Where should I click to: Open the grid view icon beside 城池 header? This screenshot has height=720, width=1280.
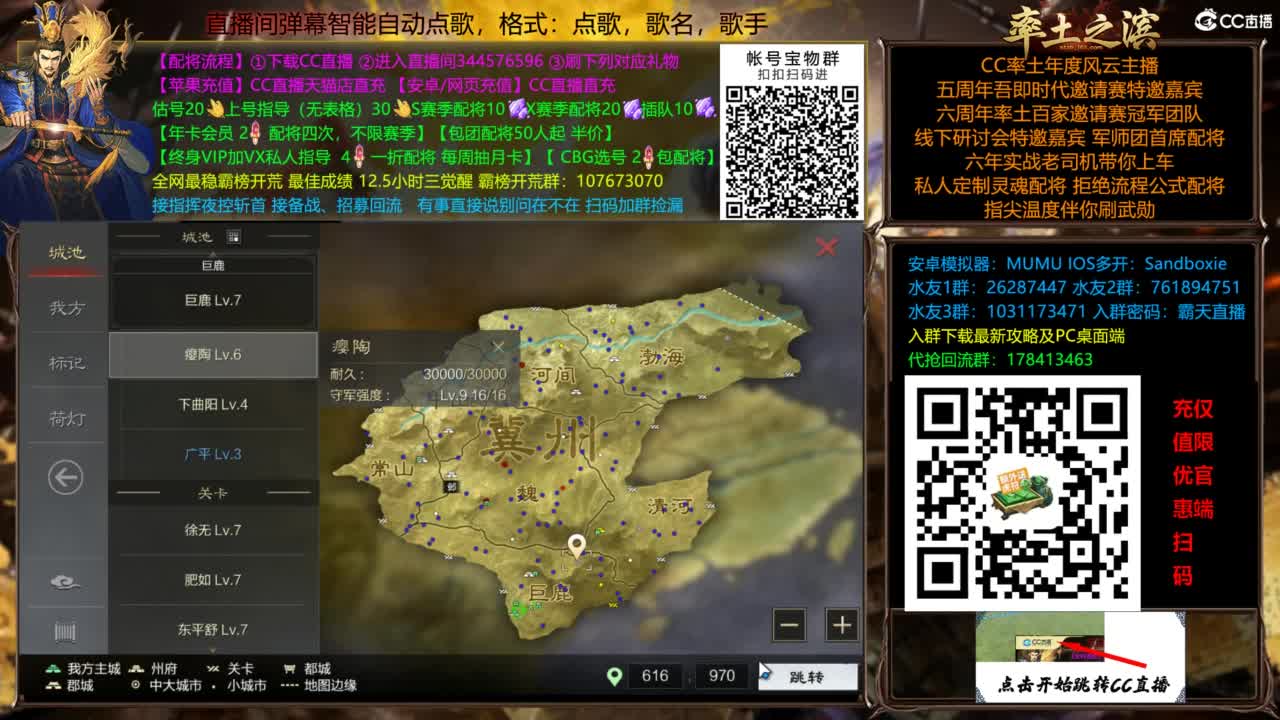click(233, 236)
